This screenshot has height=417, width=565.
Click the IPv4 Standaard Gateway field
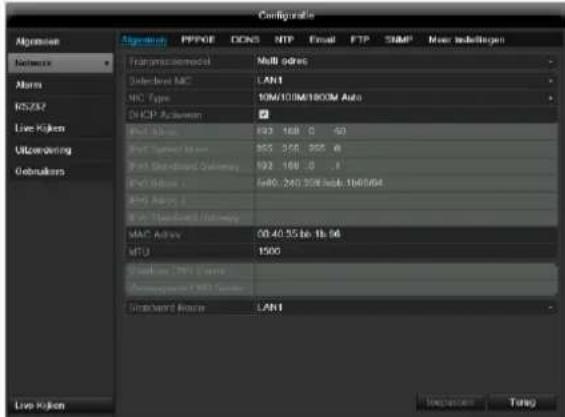pos(405,166)
